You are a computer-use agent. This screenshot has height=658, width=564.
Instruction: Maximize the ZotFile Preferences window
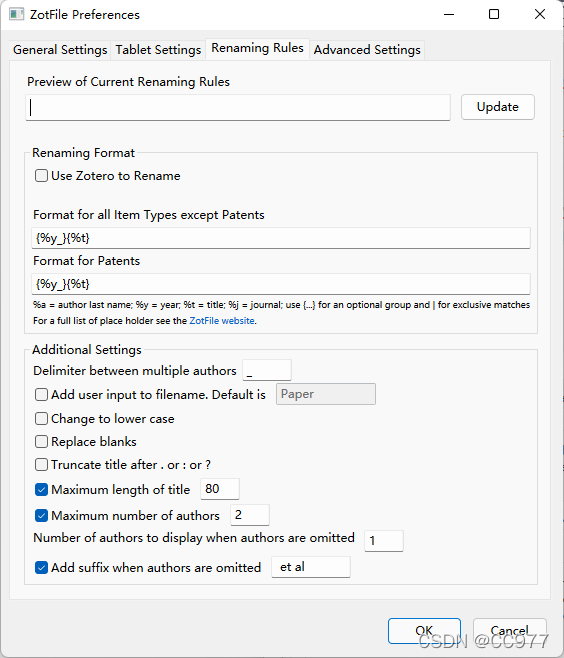click(494, 14)
